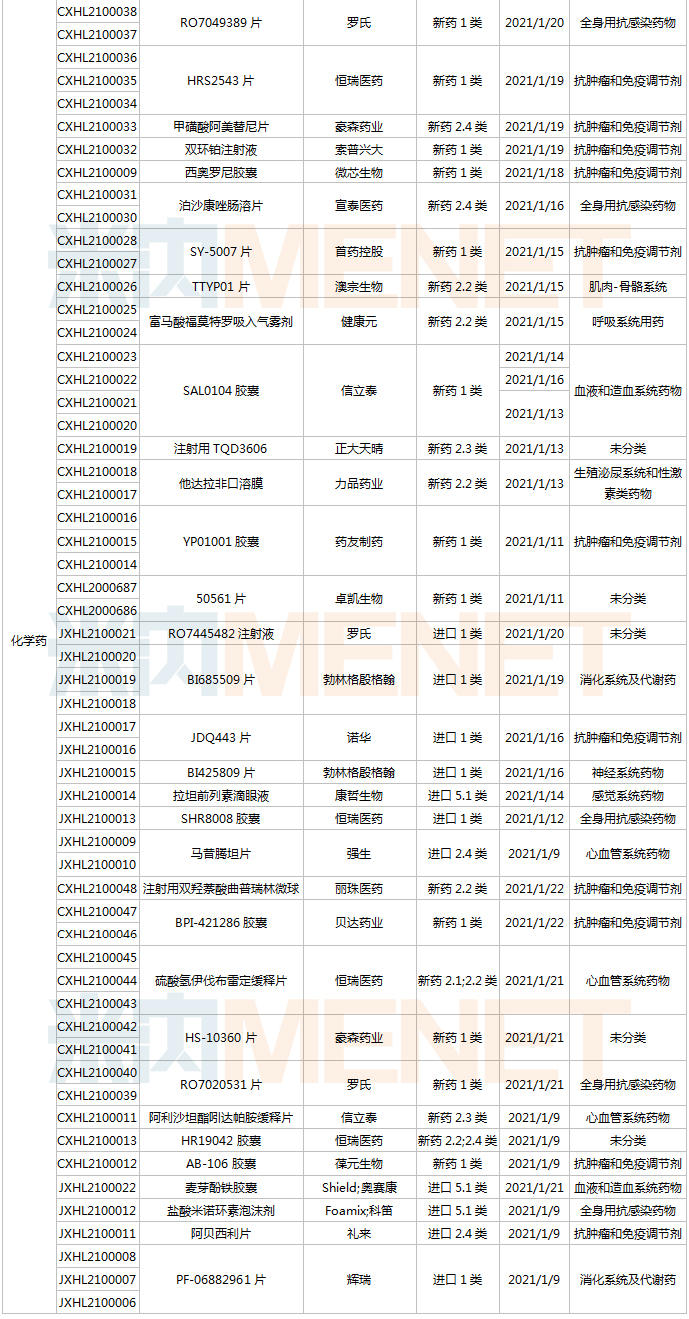Select the 强生 company cell
689x1319 pixels.
(x=359, y=854)
